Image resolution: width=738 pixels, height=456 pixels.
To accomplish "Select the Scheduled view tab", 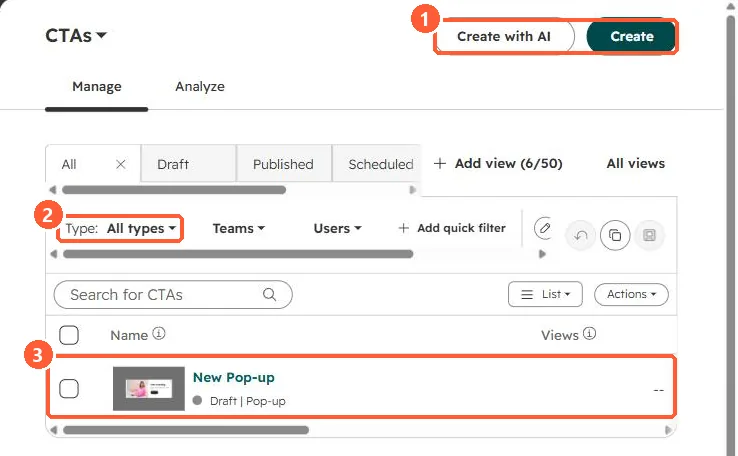I will coord(377,164).
